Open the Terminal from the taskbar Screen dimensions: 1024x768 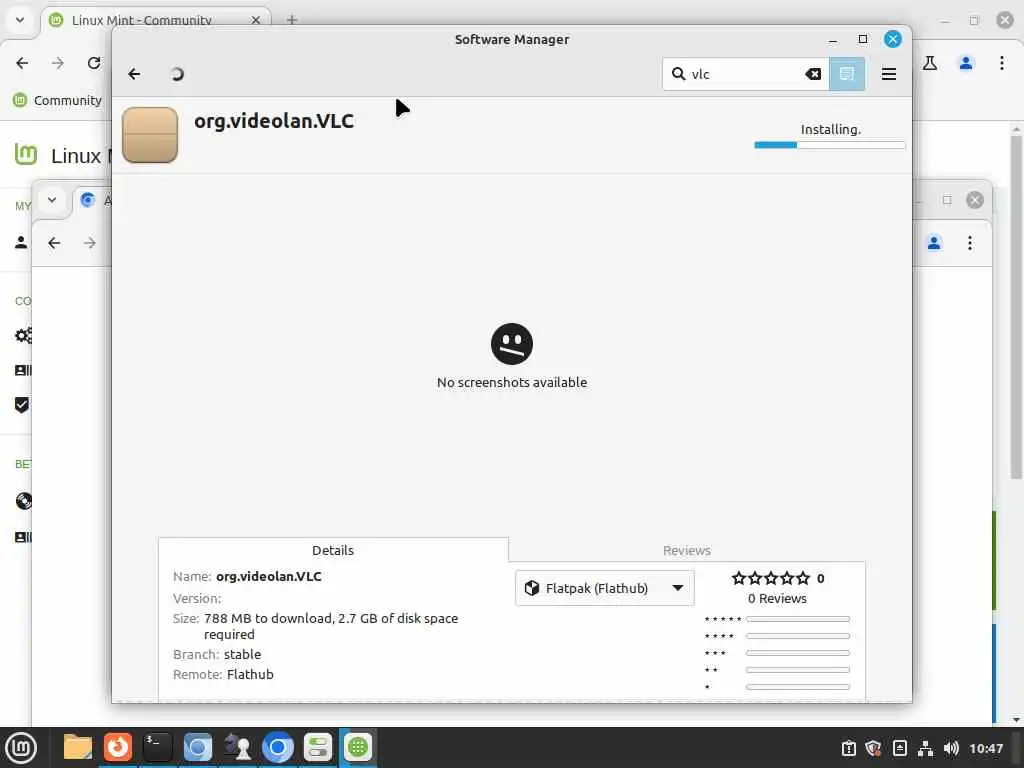point(157,747)
